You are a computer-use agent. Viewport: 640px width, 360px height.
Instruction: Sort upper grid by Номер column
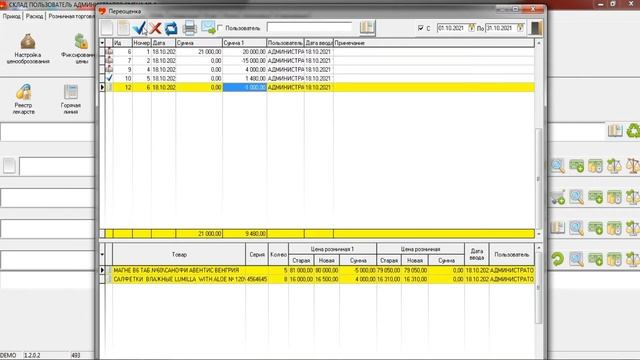tap(142, 42)
